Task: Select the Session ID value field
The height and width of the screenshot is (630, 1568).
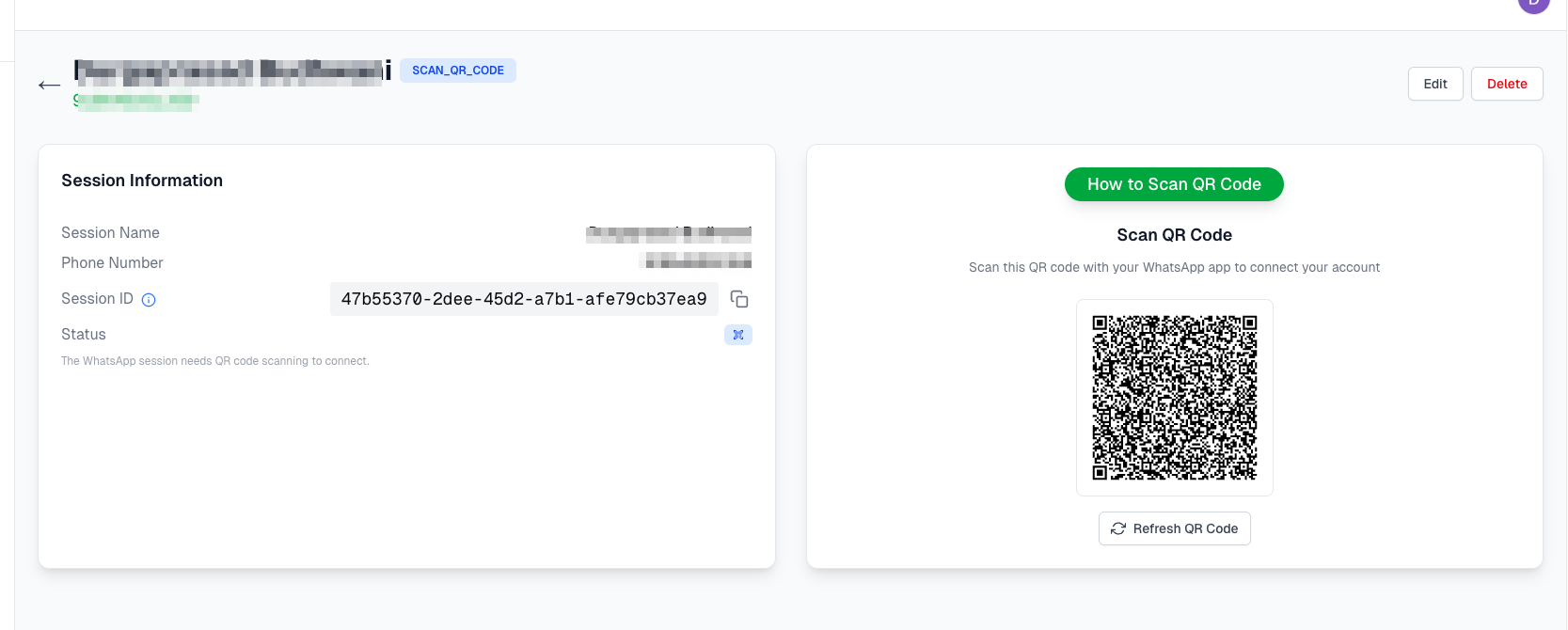Action: pos(524,299)
